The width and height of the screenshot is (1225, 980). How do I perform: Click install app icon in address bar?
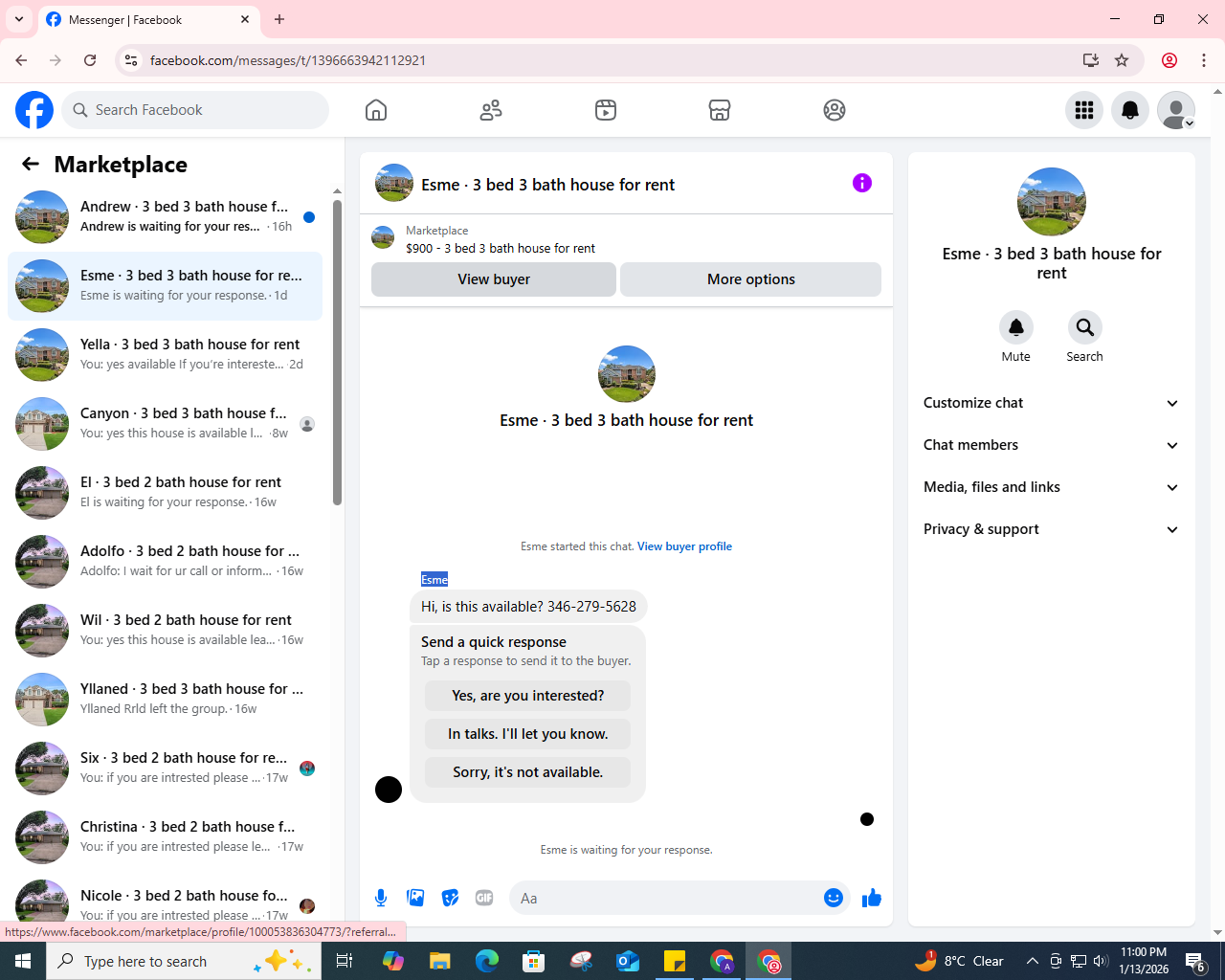pos(1091,60)
